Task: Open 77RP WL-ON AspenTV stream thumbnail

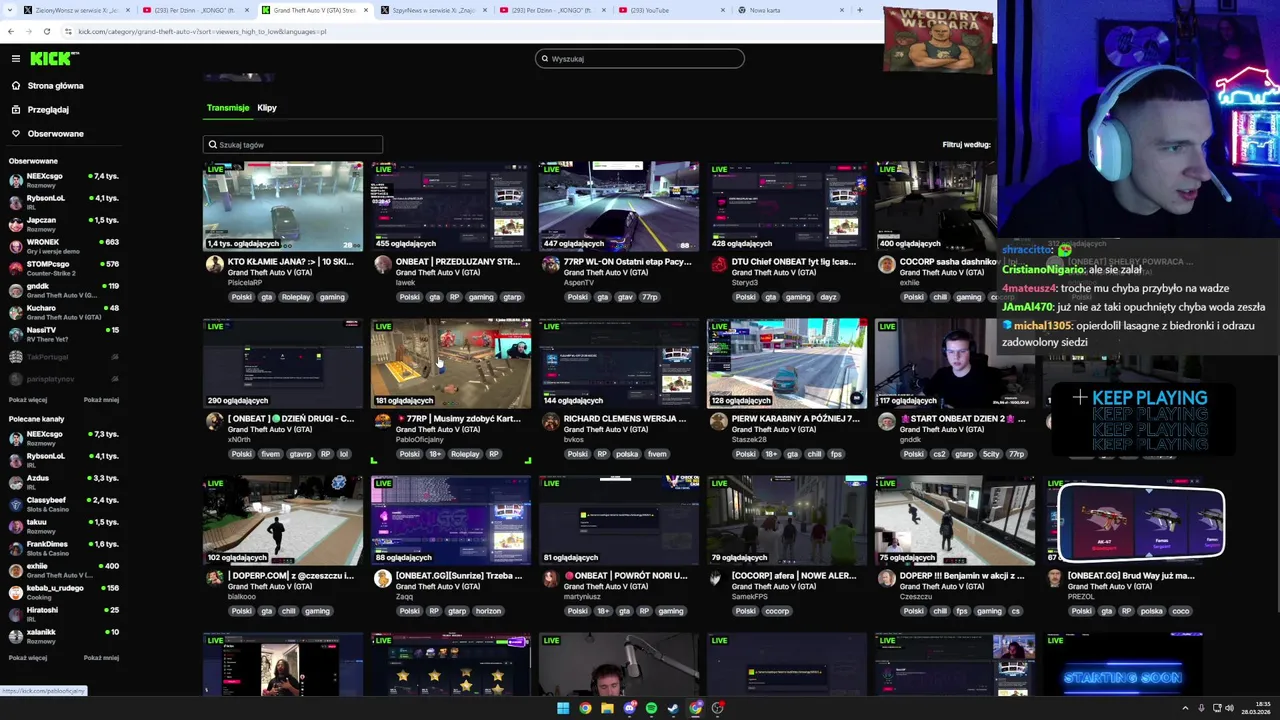Action: pyautogui.click(x=619, y=206)
